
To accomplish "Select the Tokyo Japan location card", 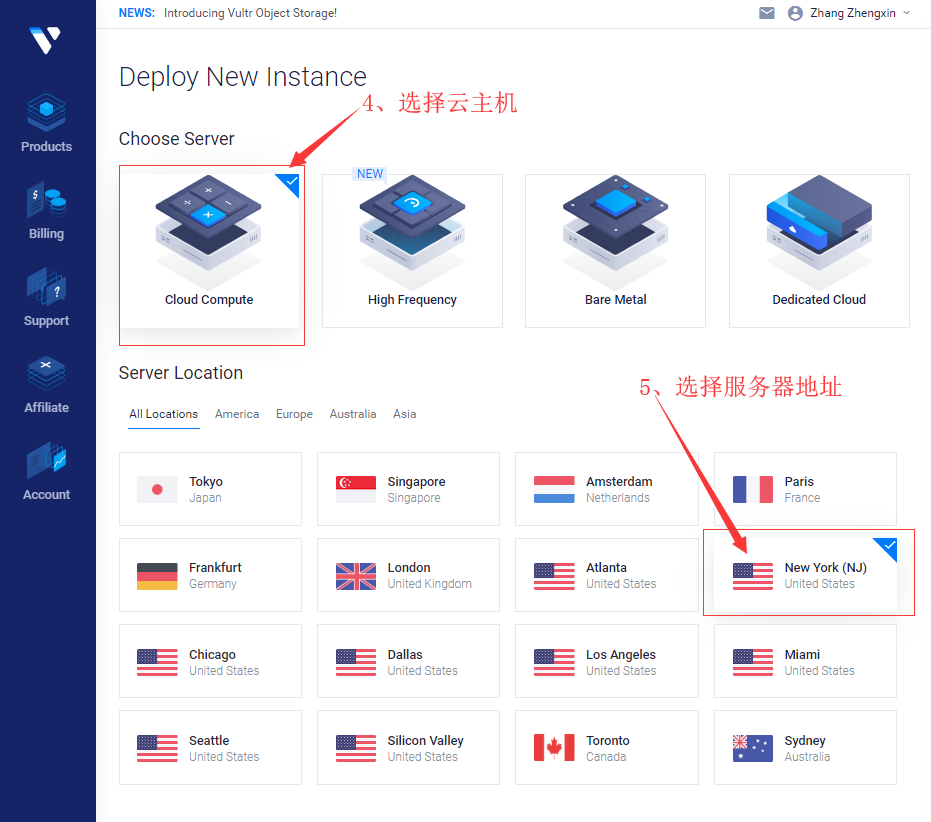I will tap(210, 488).
